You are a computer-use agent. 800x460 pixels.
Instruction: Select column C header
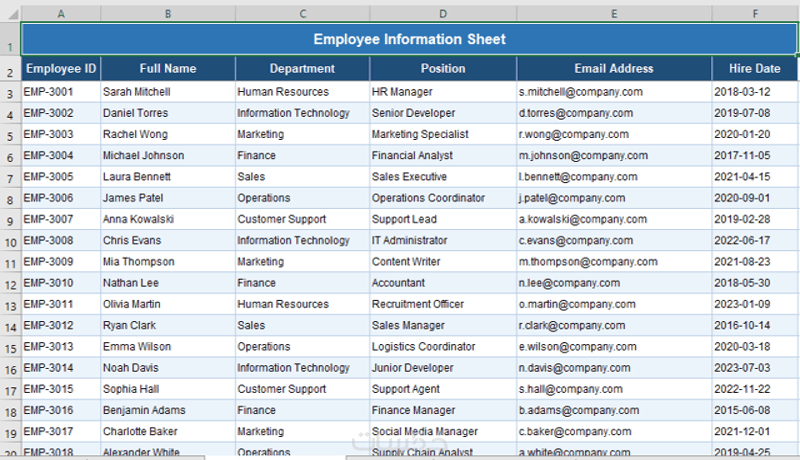pos(303,14)
